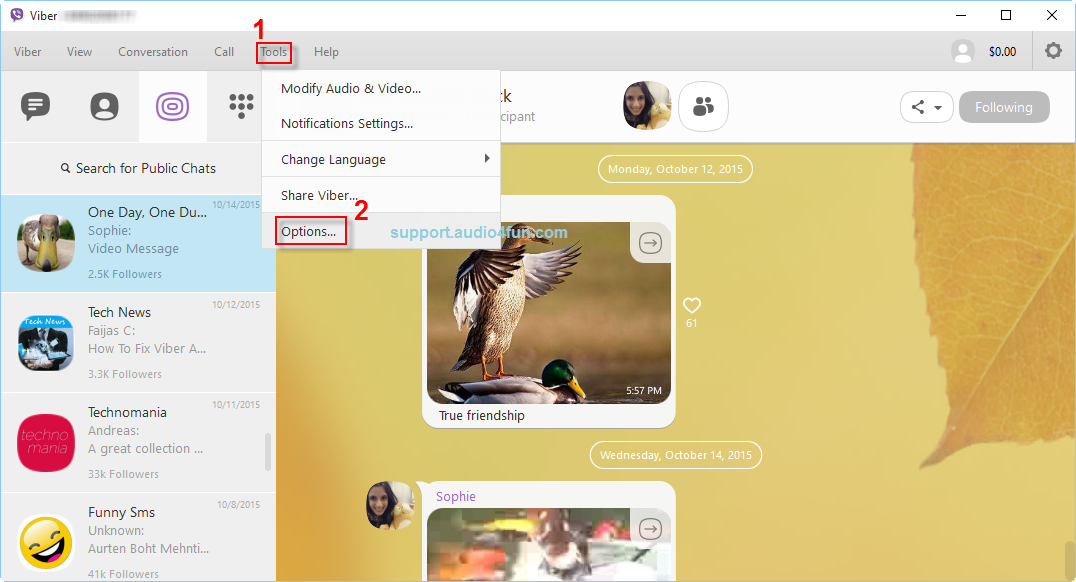
Task: Open the Technomania public chat
Action: click(138, 443)
